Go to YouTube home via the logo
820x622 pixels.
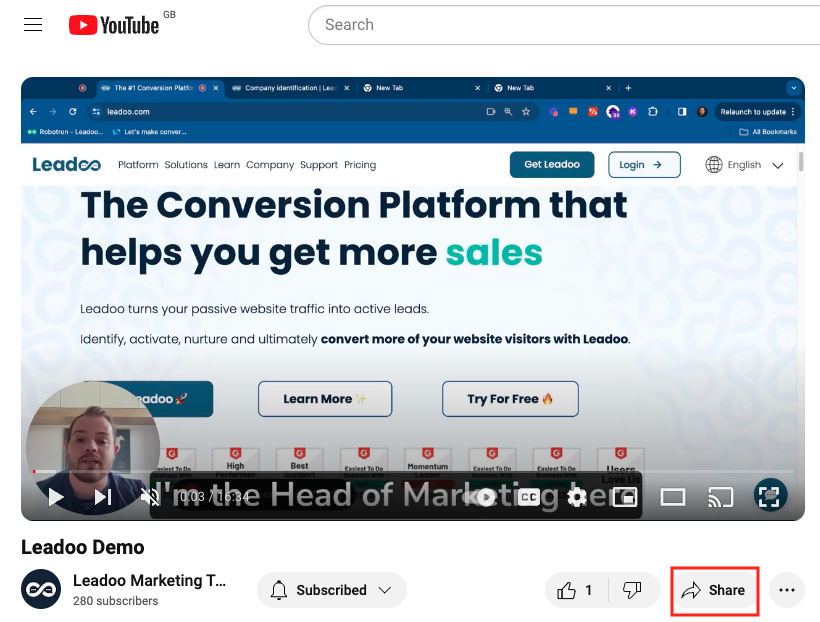113,24
